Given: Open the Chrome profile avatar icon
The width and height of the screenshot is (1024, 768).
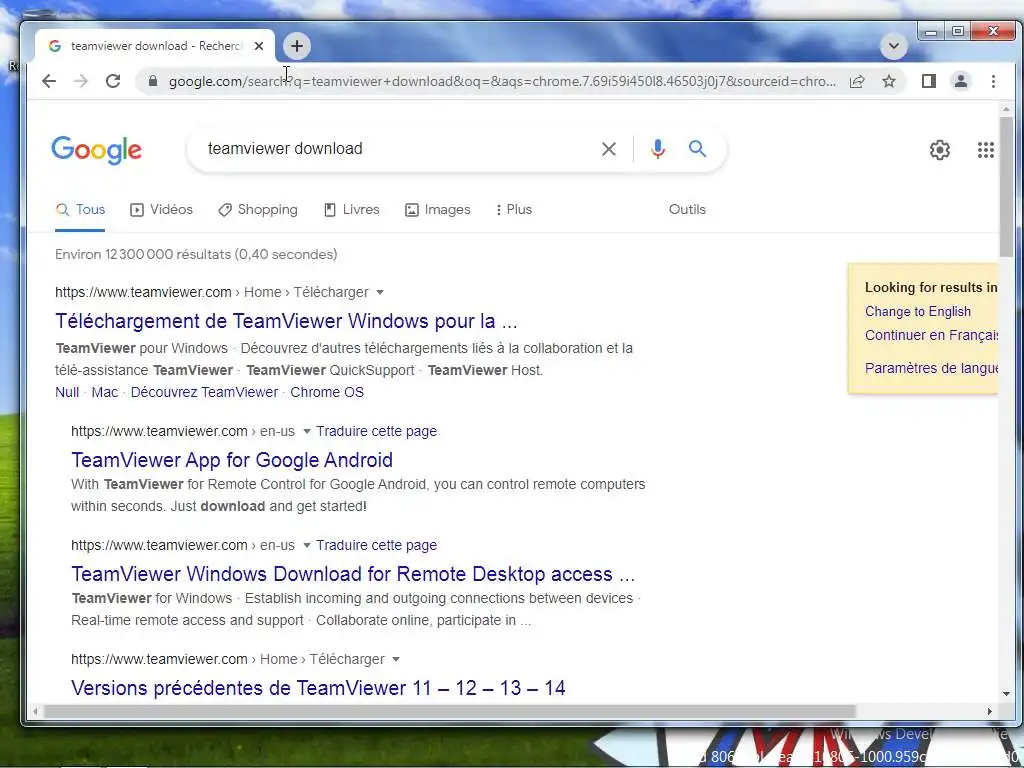Looking at the screenshot, I should pos(961,81).
